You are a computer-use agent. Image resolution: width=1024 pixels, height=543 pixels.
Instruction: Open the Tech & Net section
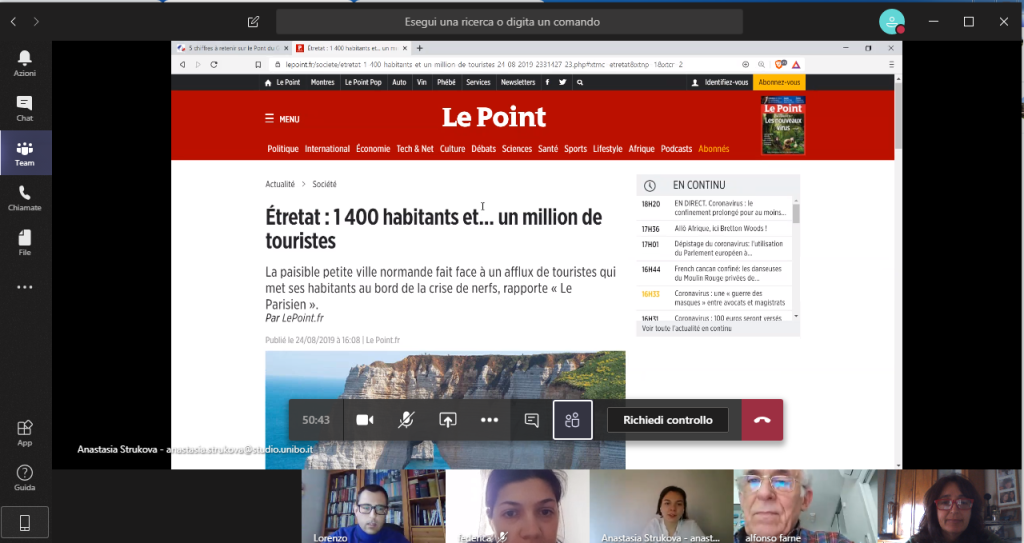click(x=415, y=149)
